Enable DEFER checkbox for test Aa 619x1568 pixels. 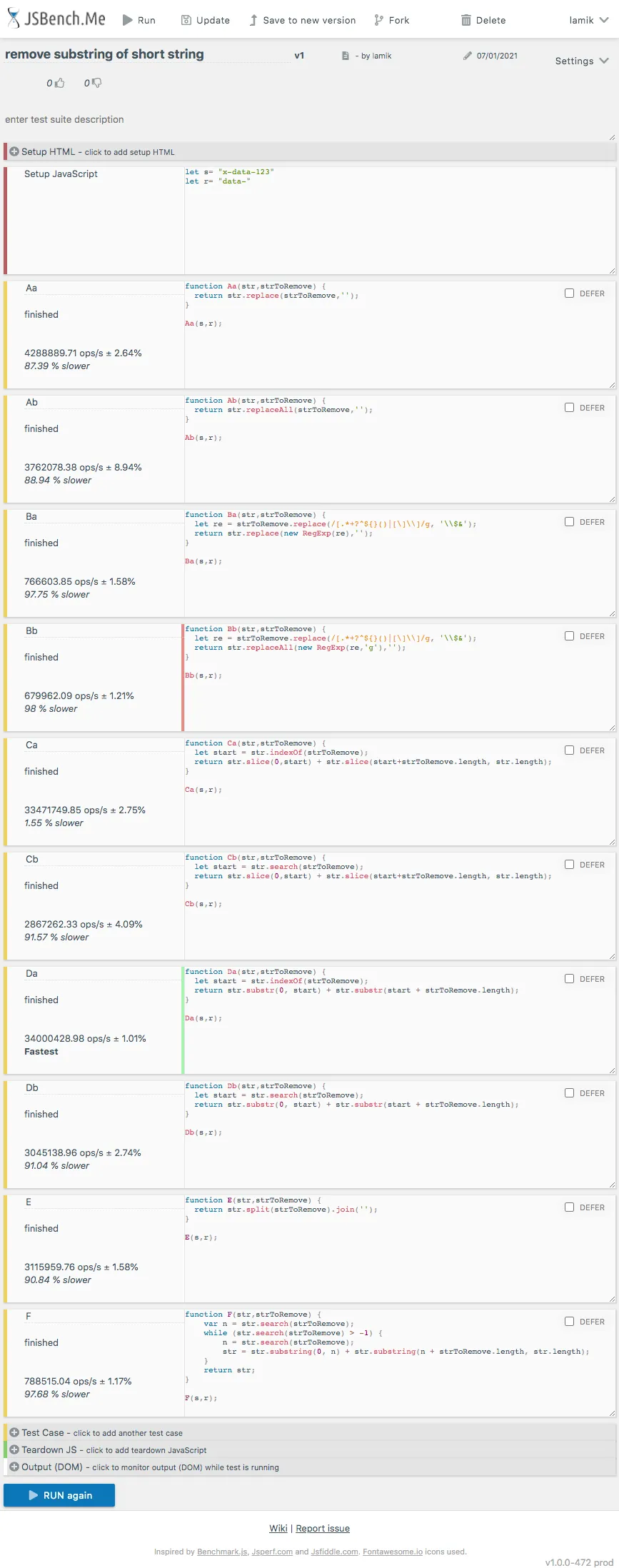point(569,293)
